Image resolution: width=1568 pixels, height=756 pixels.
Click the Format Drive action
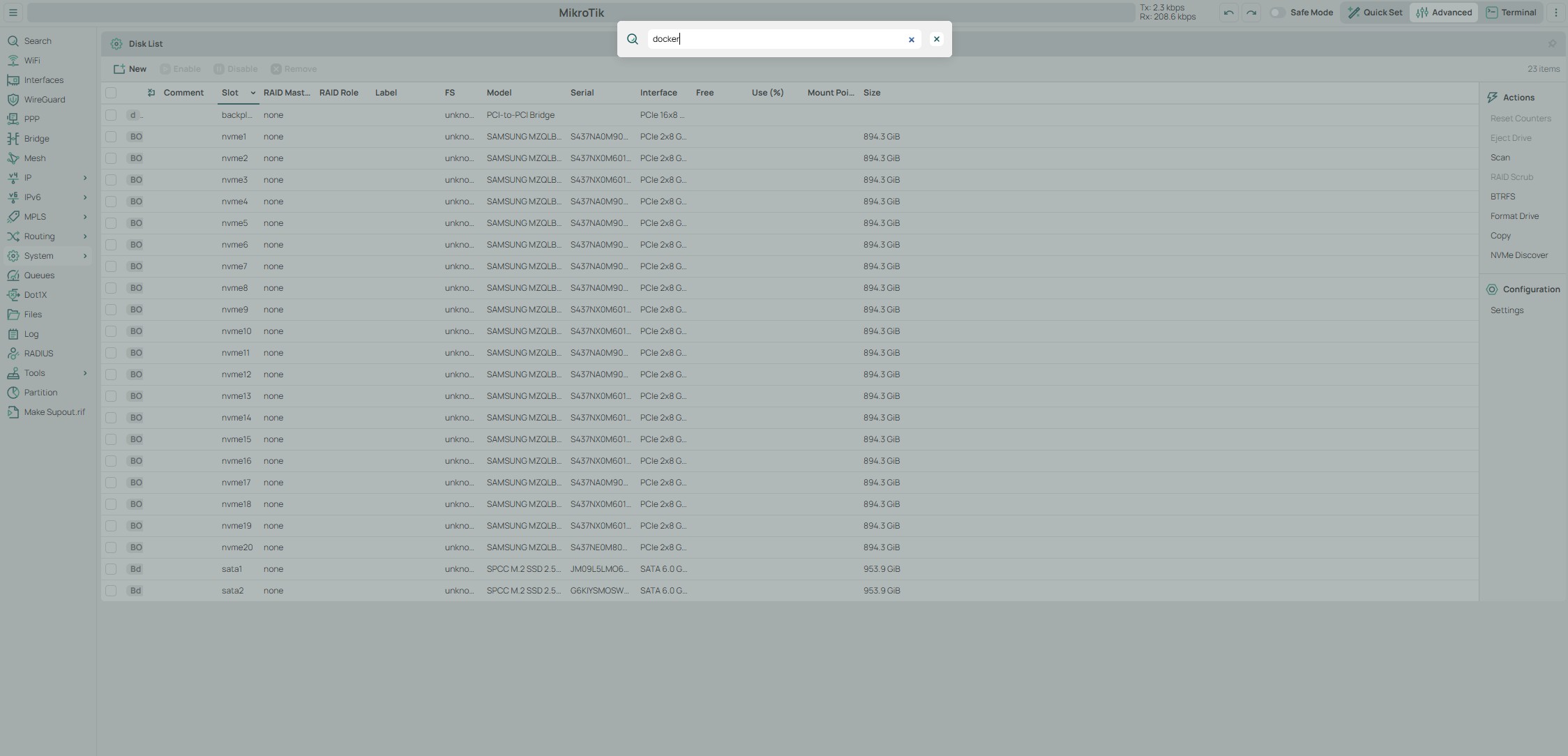[x=1514, y=216]
